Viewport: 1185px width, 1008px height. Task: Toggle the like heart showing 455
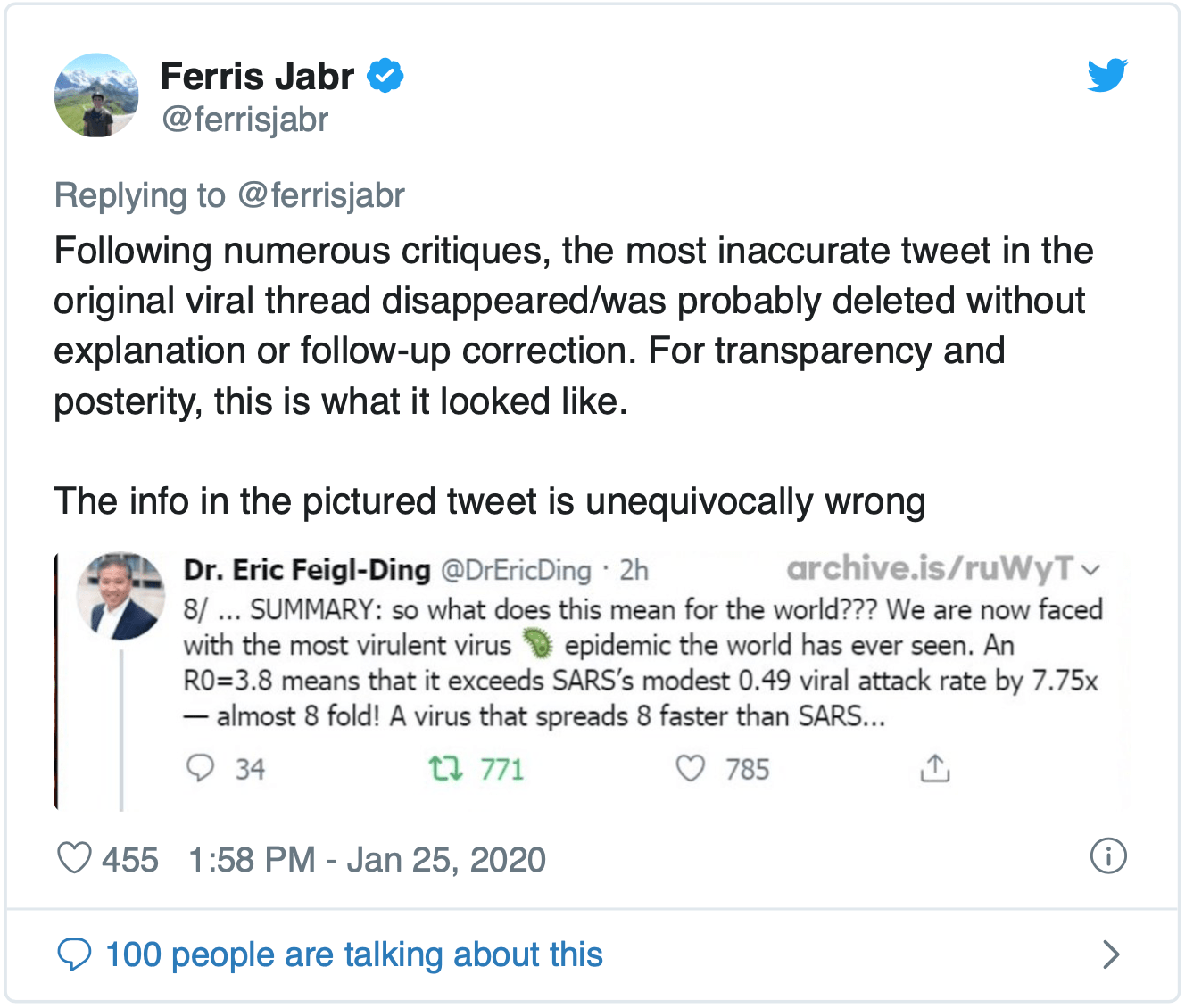75,859
